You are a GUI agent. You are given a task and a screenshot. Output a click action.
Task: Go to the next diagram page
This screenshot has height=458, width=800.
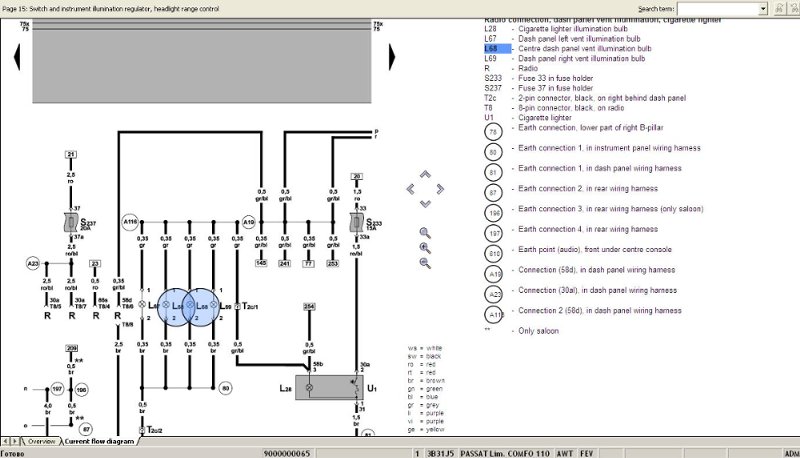pos(392,57)
